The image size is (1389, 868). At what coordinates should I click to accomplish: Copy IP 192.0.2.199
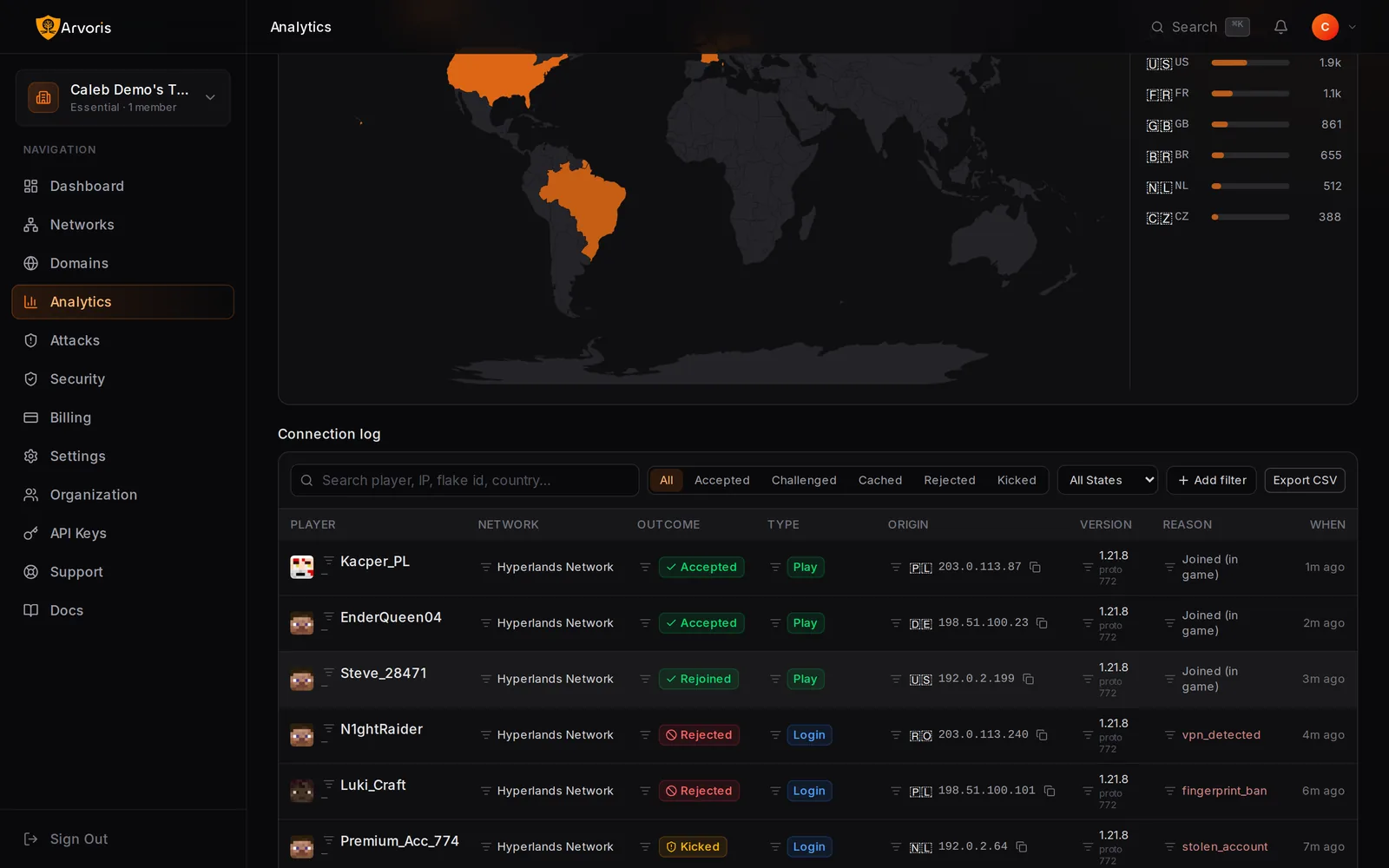pos(1028,679)
